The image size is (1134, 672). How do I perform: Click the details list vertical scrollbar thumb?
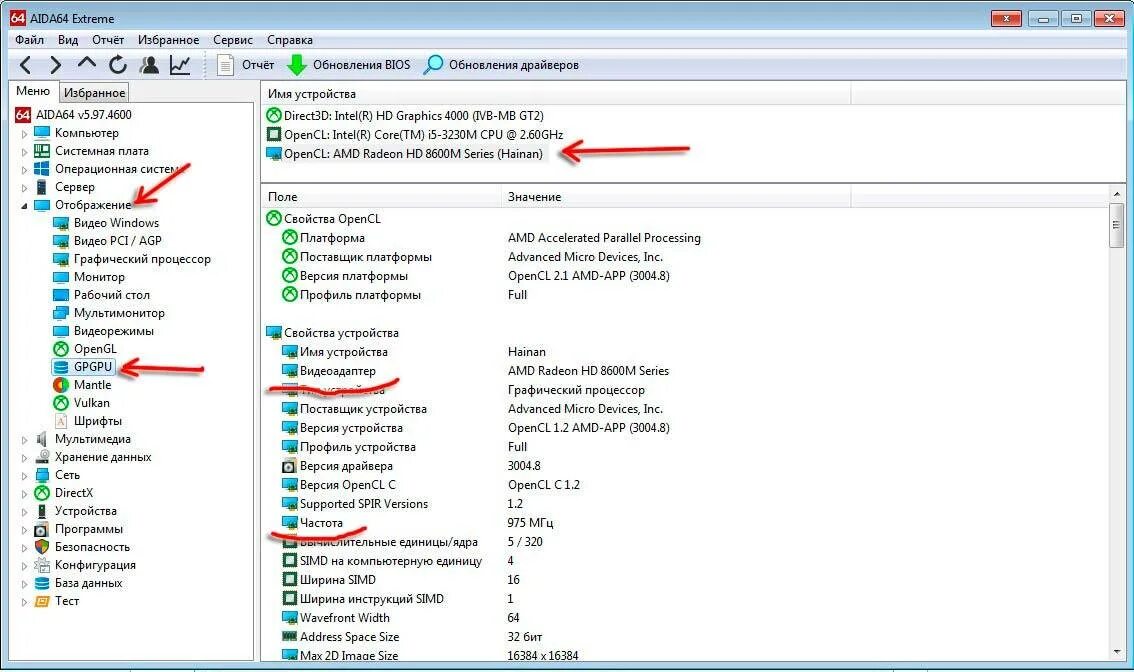[1117, 226]
